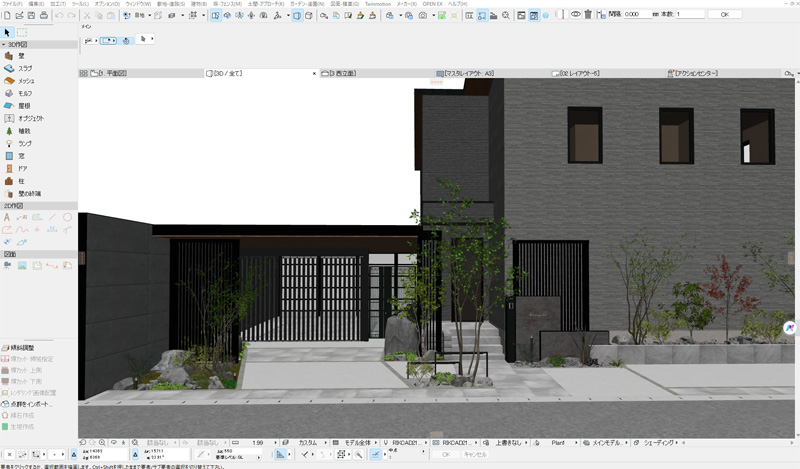Collapse the 3D作図 toolbox section
The height and width of the screenshot is (469, 800).
click(x=4, y=45)
